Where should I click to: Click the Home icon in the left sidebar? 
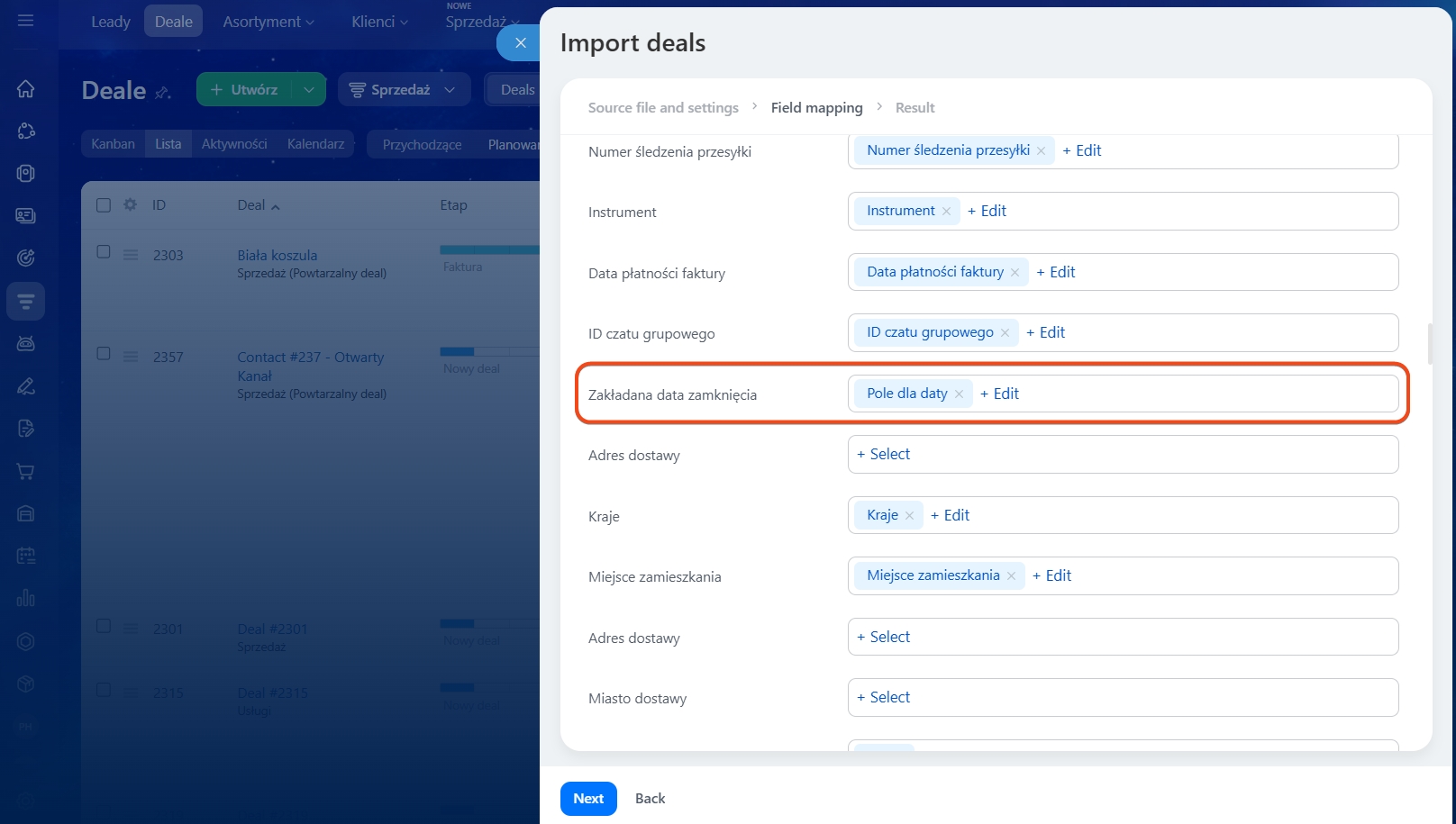[25, 88]
